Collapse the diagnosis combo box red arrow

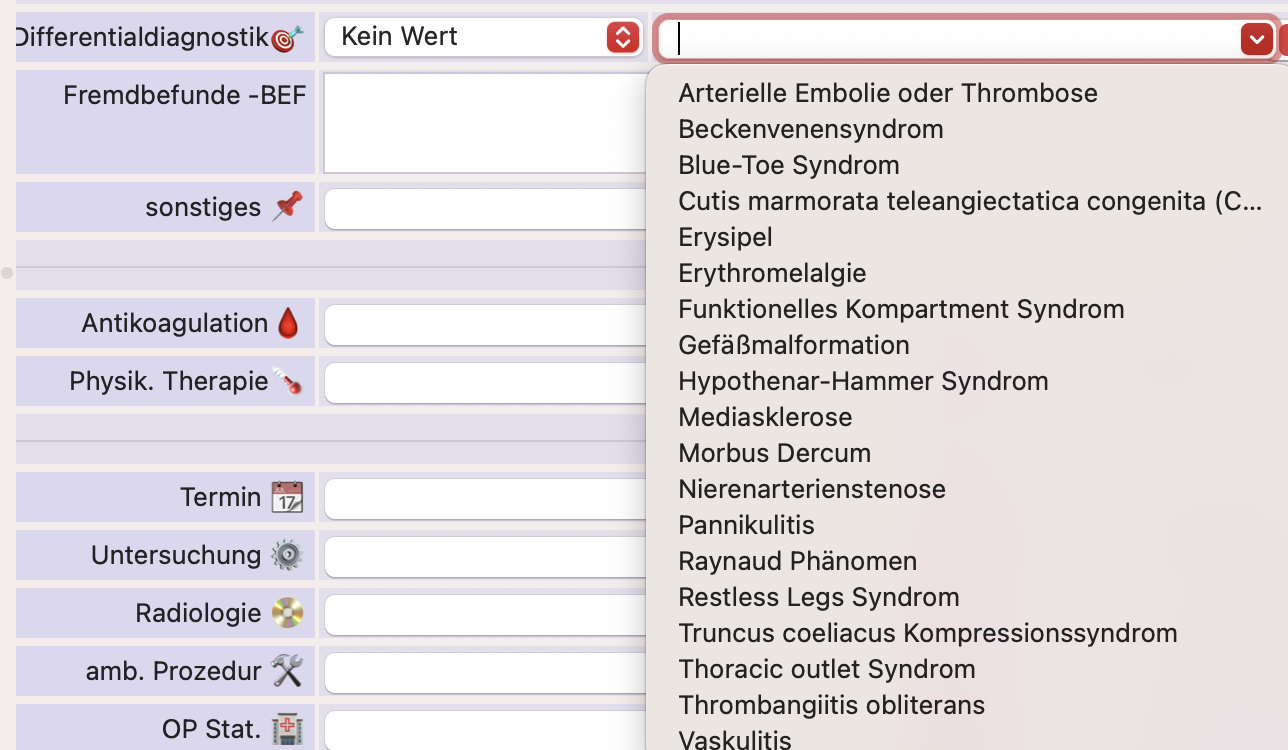(1256, 39)
